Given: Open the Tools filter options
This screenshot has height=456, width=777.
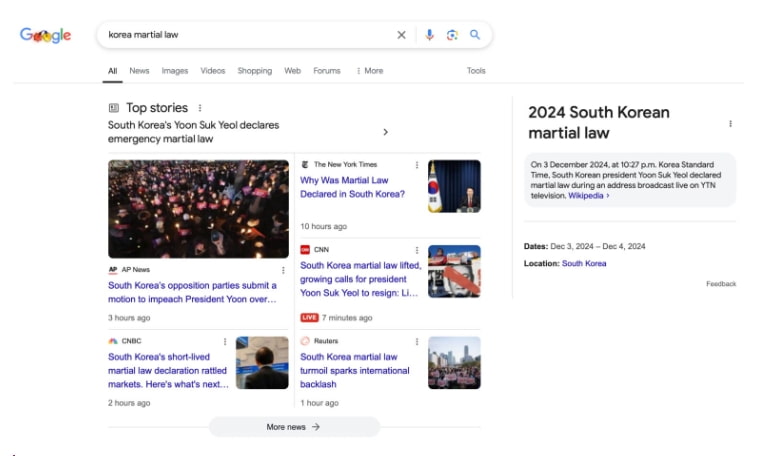Looking at the screenshot, I should coord(476,71).
